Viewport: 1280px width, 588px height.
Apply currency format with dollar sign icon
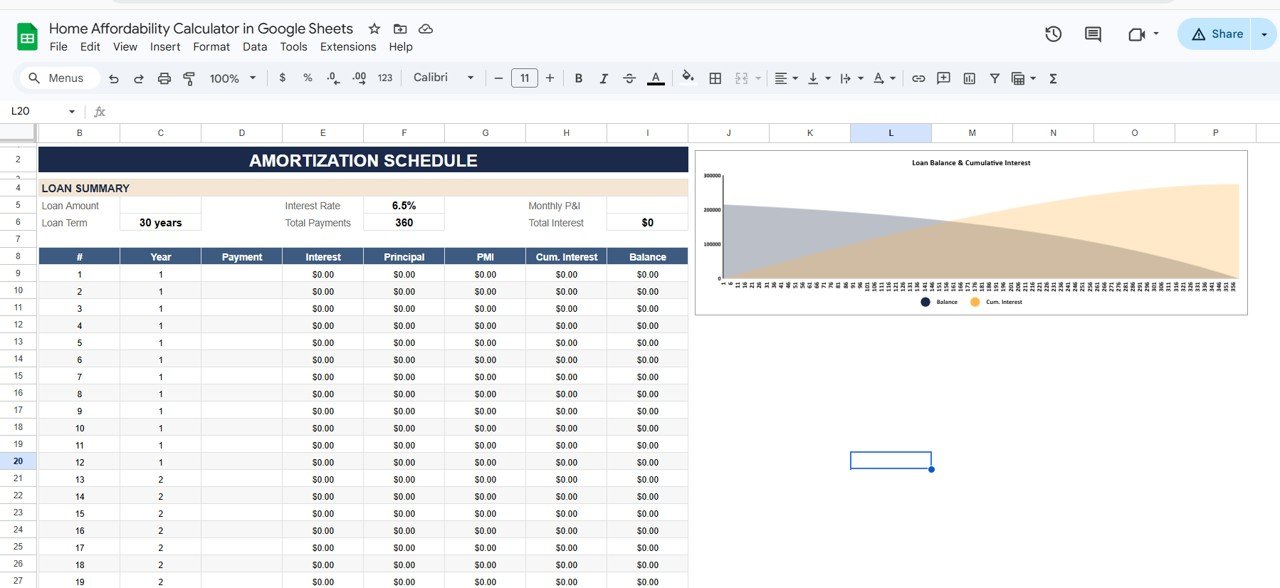(x=282, y=78)
